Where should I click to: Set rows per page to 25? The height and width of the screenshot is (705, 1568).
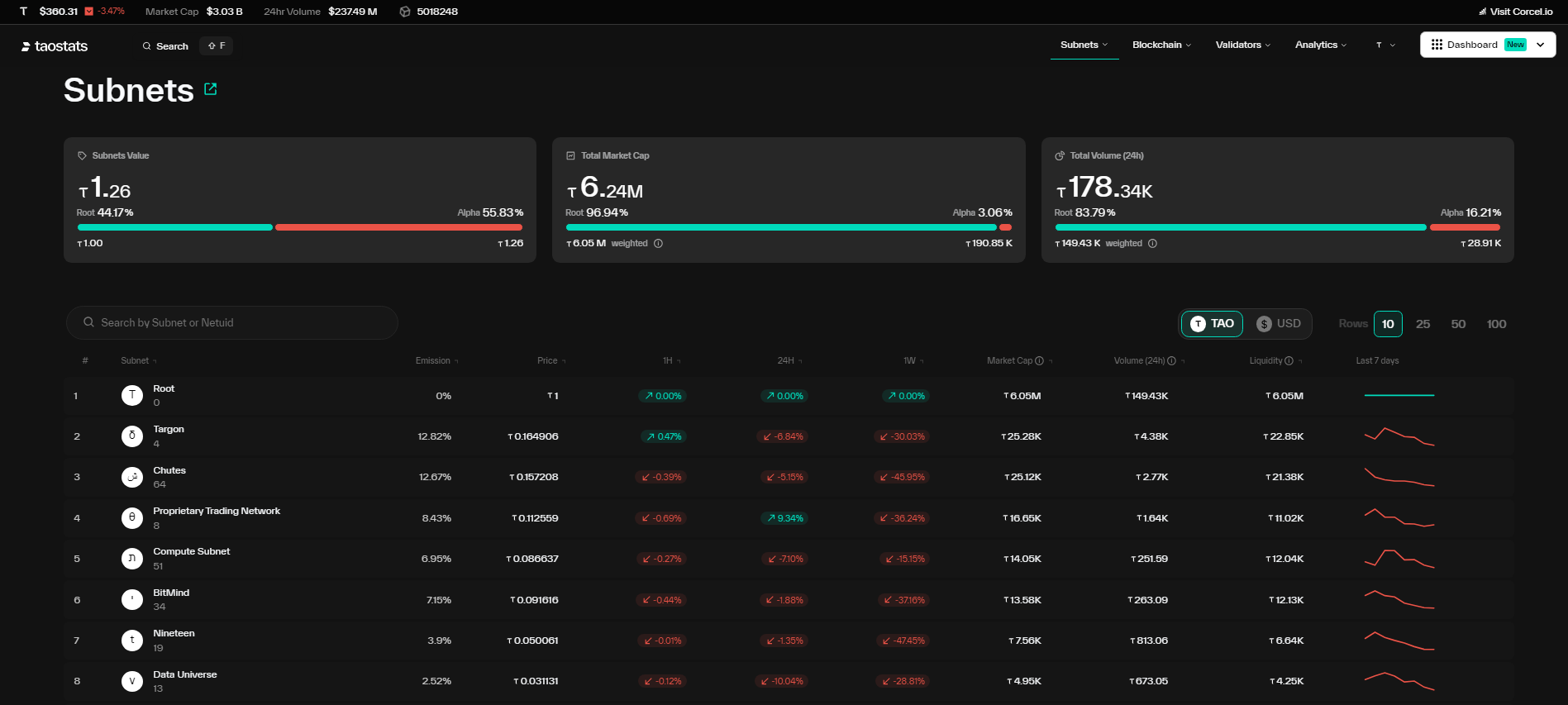click(x=1423, y=324)
